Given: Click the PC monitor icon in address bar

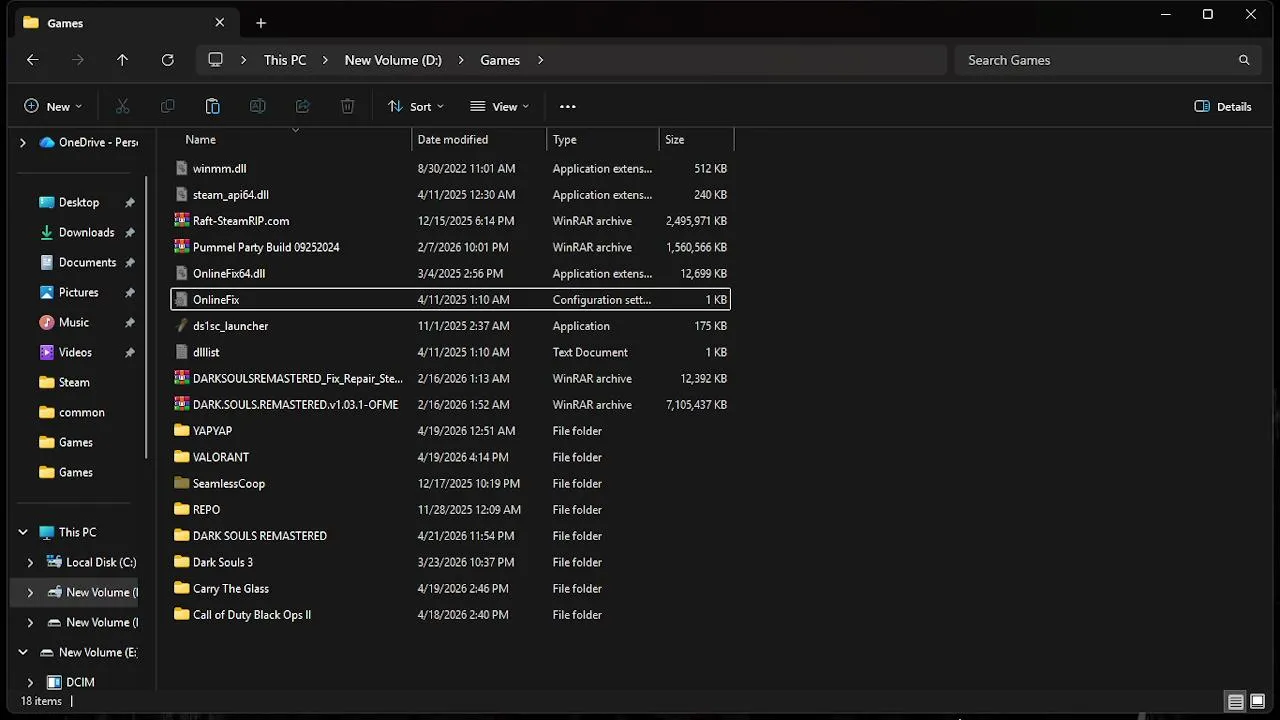Looking at the screenshot, I should pyautogui.click(x=215, y=60).
